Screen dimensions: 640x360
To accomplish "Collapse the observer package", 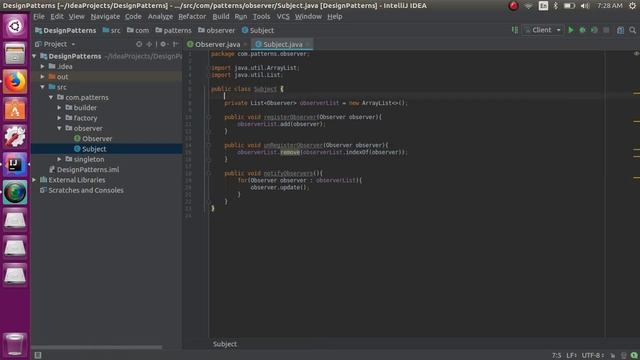I will point(60,128).
